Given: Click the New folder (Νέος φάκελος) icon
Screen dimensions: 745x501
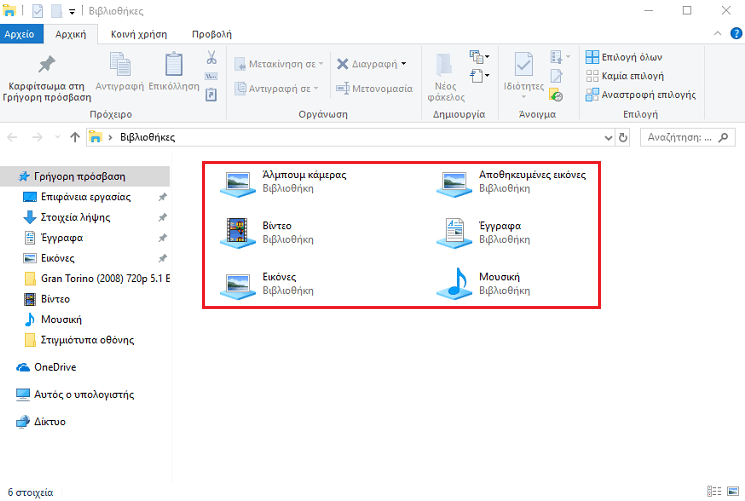Looking at the screenshot, I should (x=444, y=65).
